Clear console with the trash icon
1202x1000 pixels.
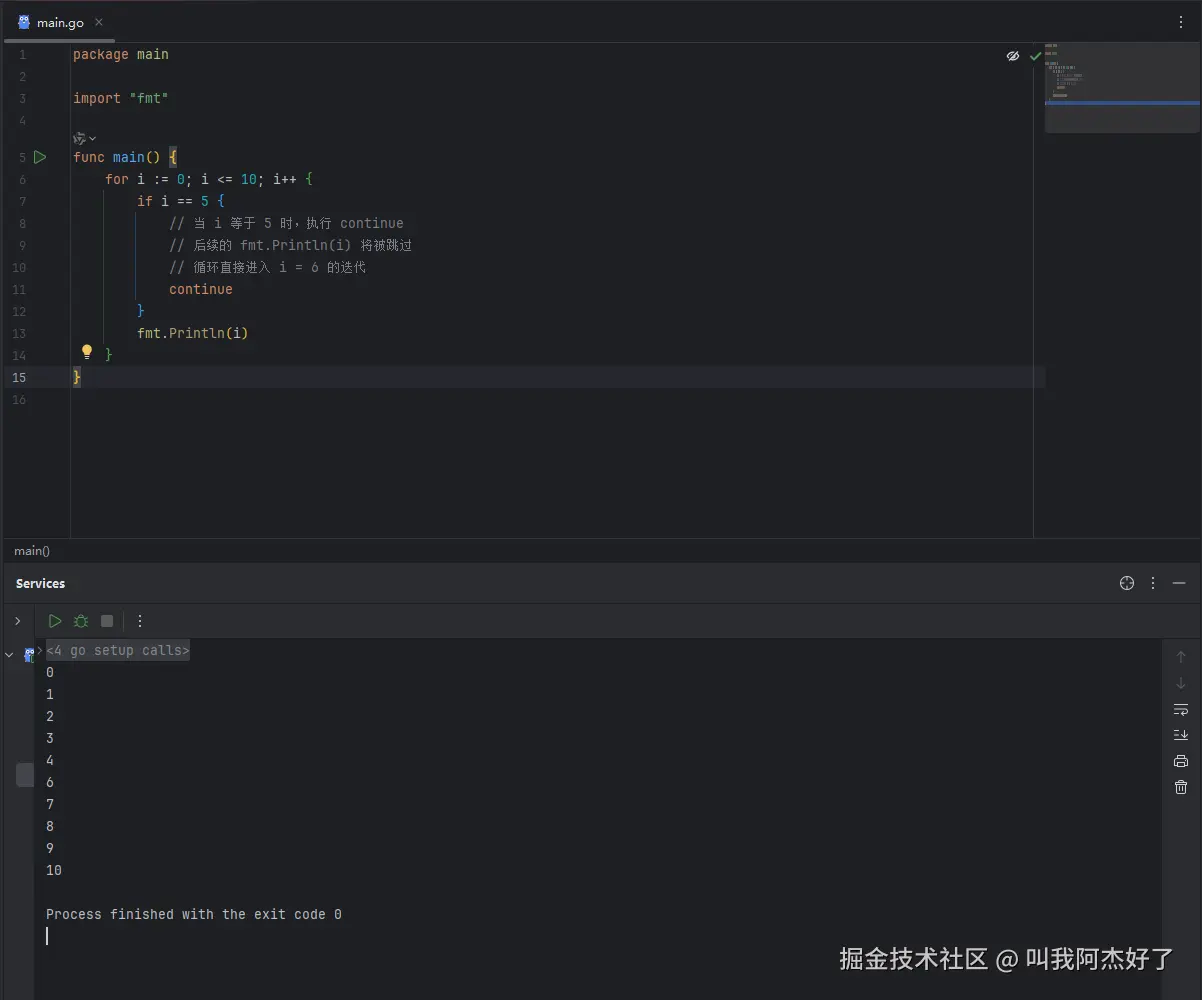point(1181,787)
